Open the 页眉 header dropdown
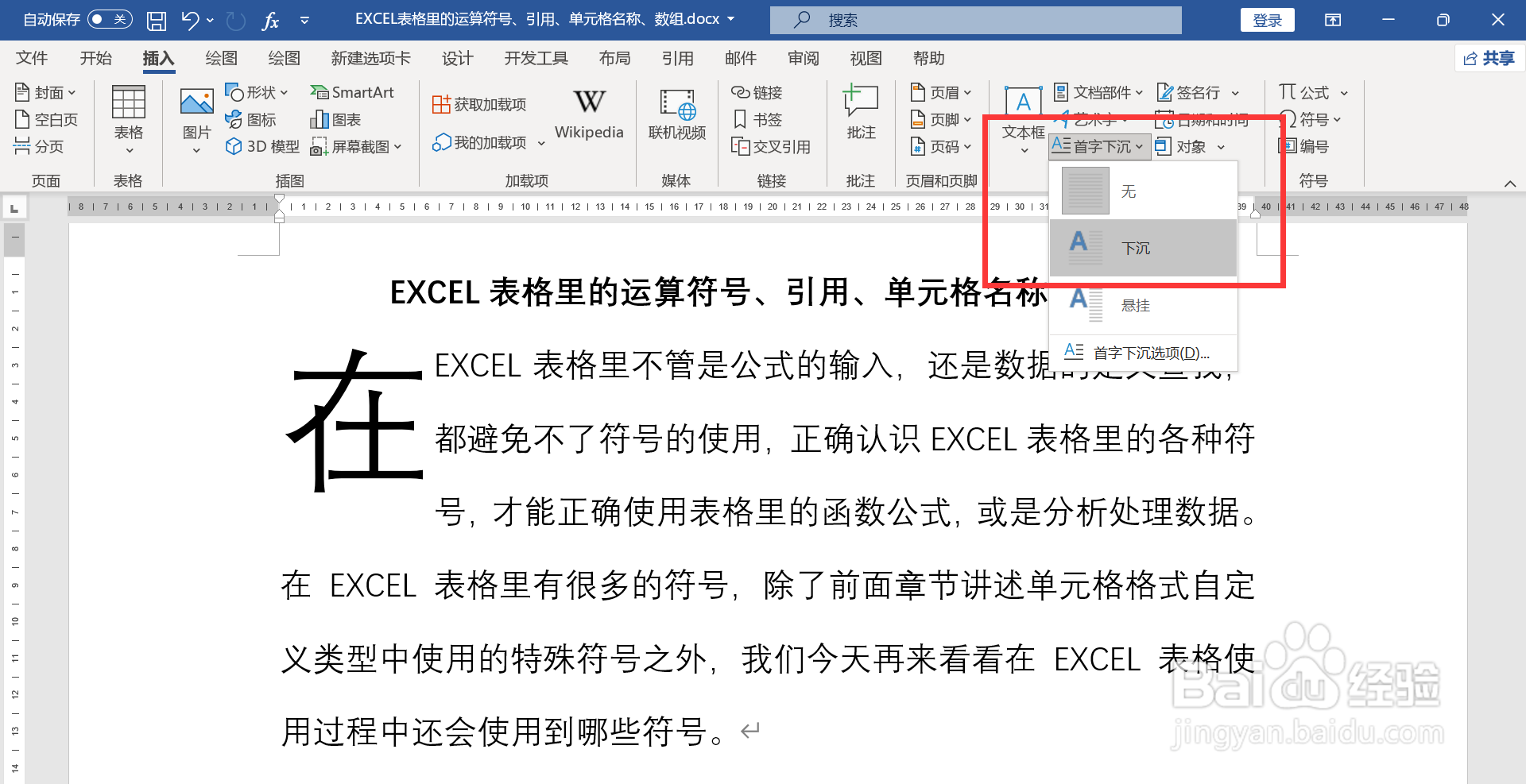The image size is (1526, 784). click(x=942, y=92)
